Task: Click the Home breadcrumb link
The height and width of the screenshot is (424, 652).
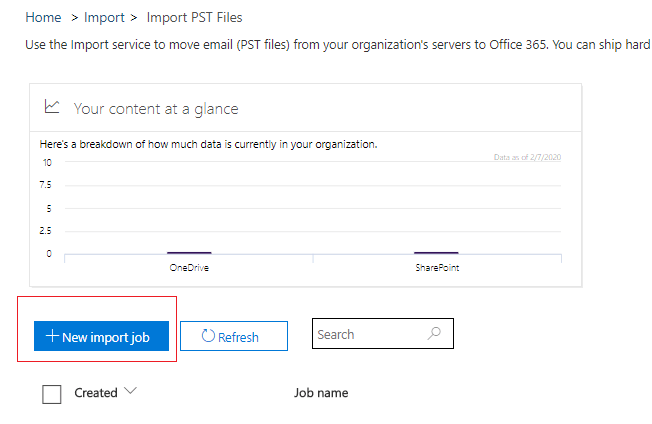Action: (x=42, y=17)
